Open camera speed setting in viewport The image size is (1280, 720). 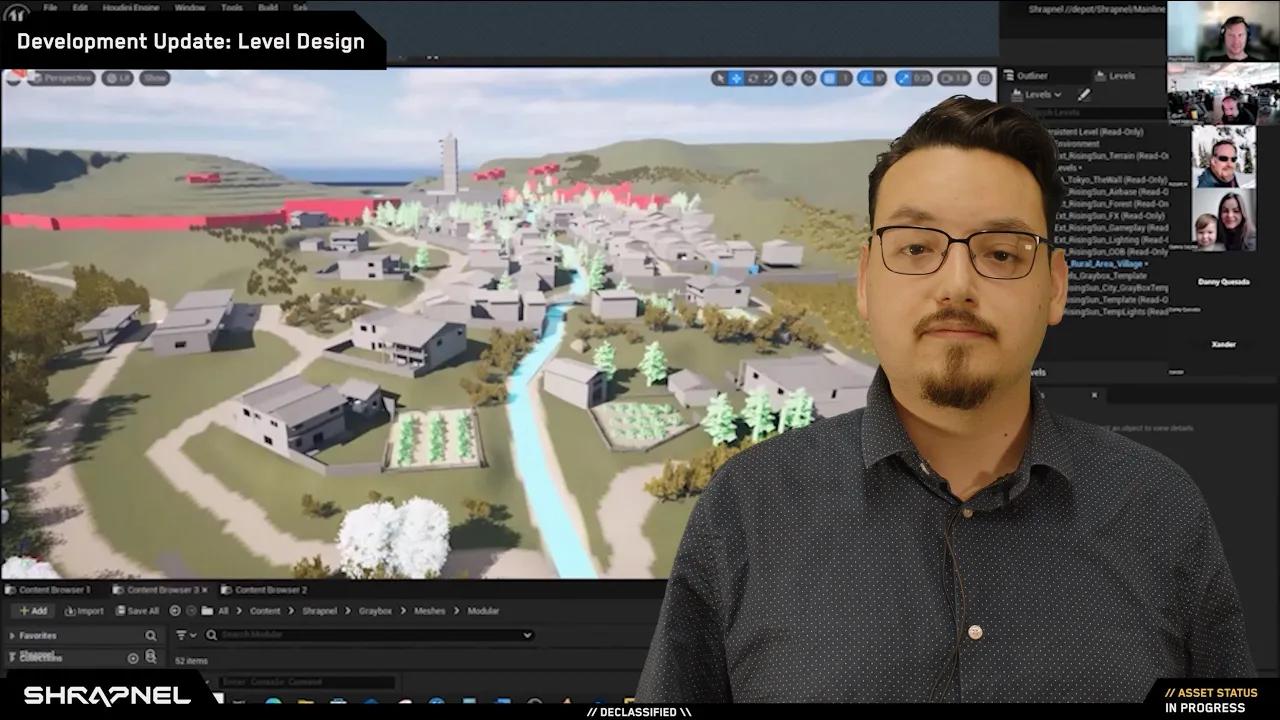click(x=955, y=78)
